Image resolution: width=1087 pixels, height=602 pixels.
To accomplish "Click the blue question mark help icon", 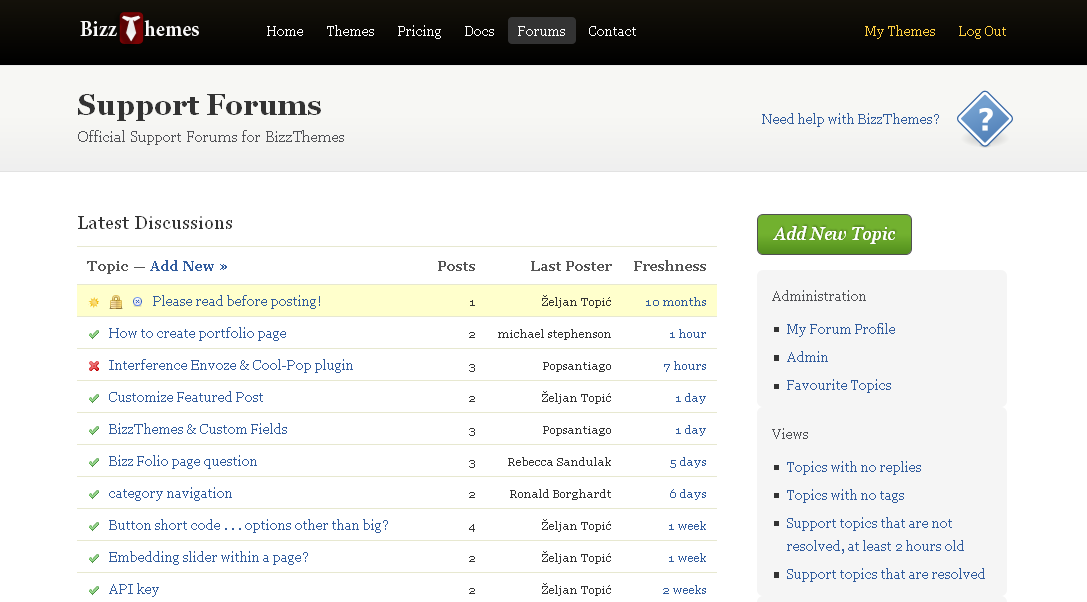I will [984, 119].
